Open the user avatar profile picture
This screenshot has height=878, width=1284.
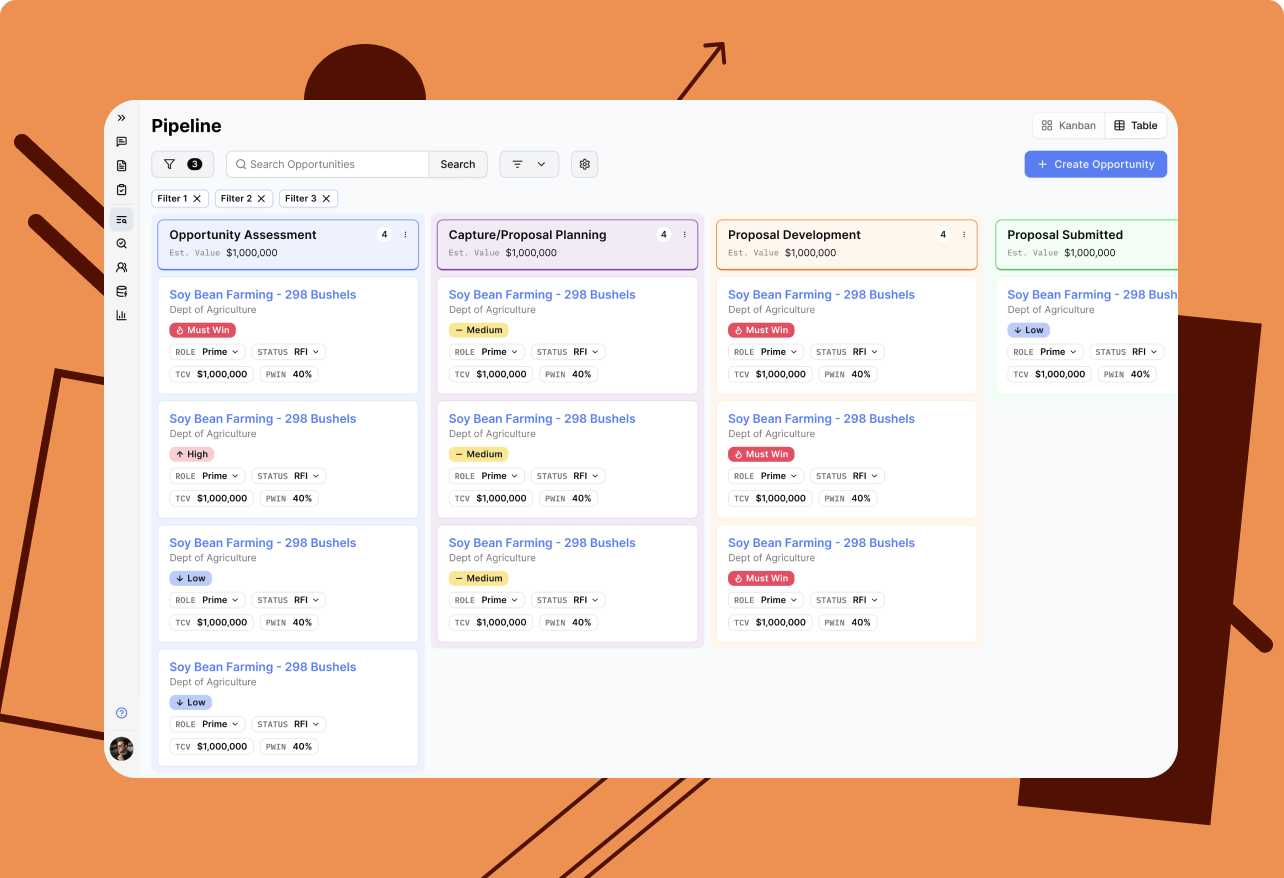pyautogui.click(x=121, y=749)
